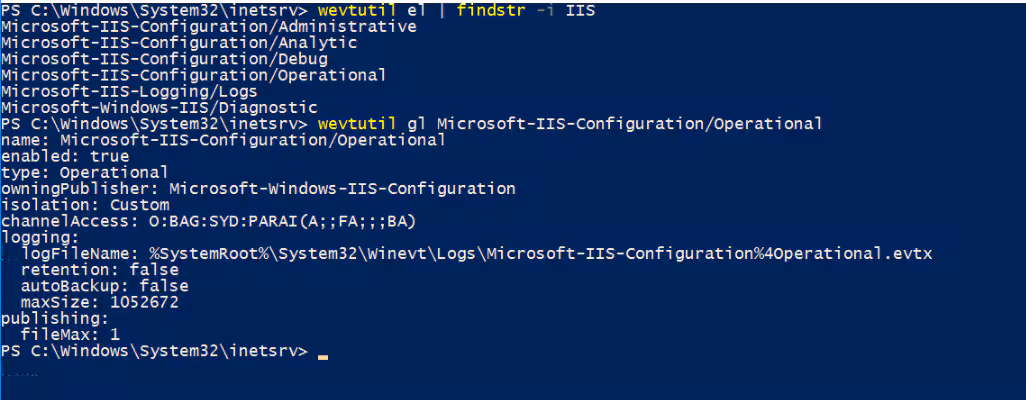Screen dimensions: 1026x400
Task: Click the 'retention: false' line
Action: click(x=99, y=270)
